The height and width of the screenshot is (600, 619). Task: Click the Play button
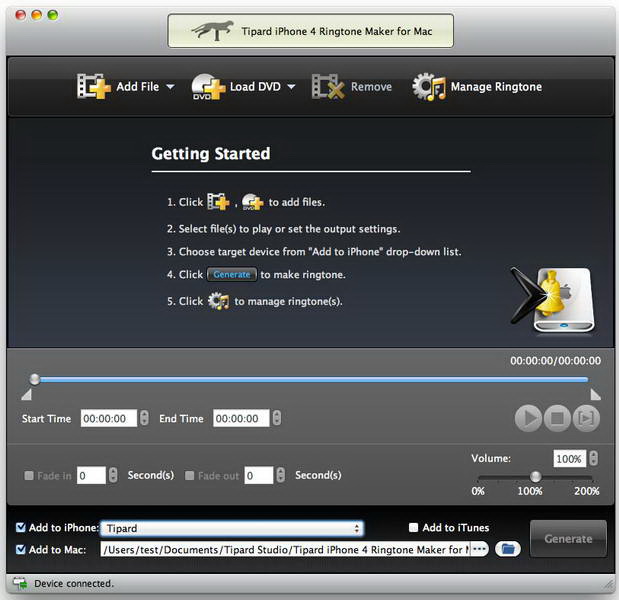(528, 418)
